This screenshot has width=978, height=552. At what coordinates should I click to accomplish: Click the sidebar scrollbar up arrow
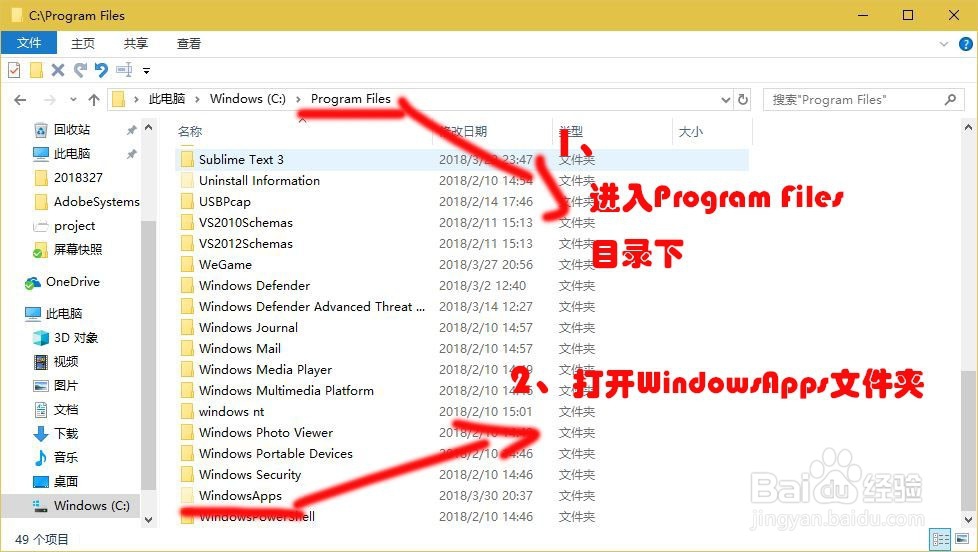pos(148,128)
